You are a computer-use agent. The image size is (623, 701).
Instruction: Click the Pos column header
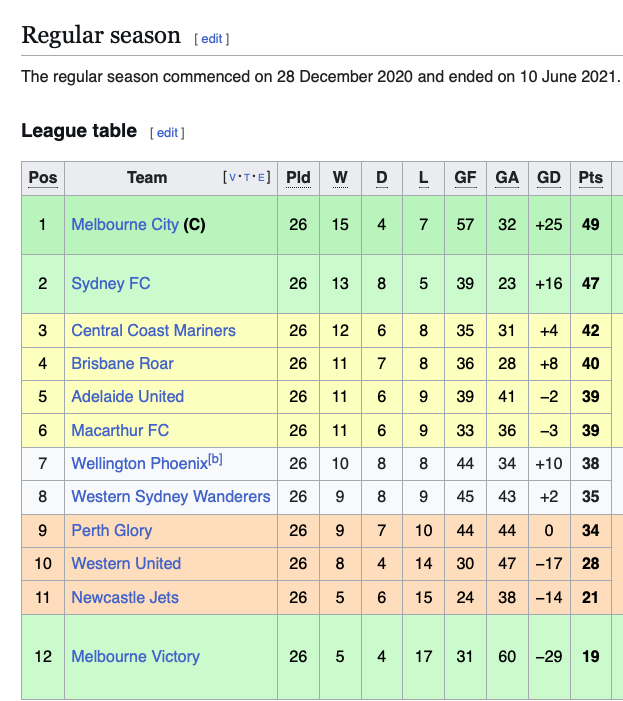[x=43, y=178]
